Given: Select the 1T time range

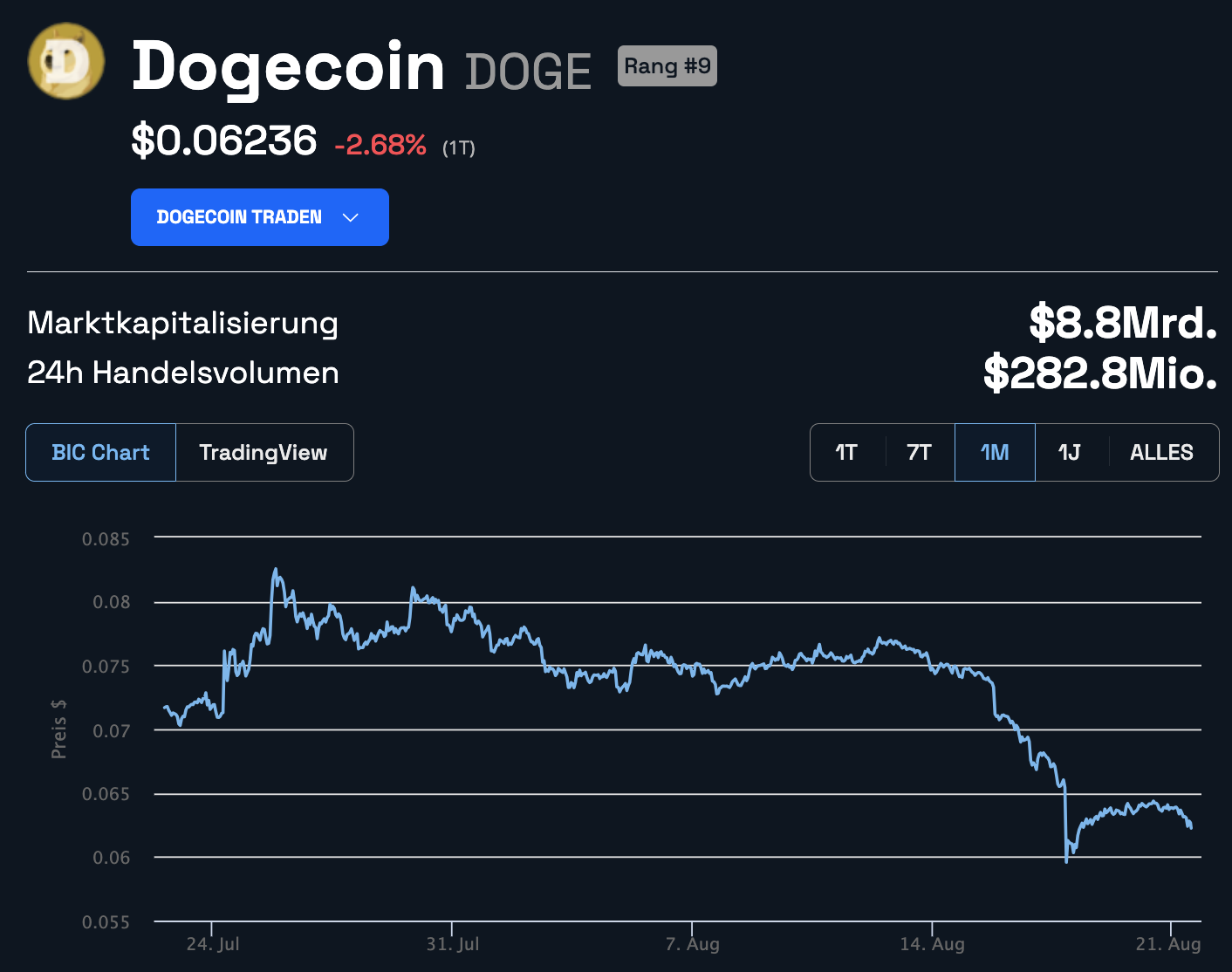Looking at the screenshot, I should pyautogui.click(x=846, y=452).
